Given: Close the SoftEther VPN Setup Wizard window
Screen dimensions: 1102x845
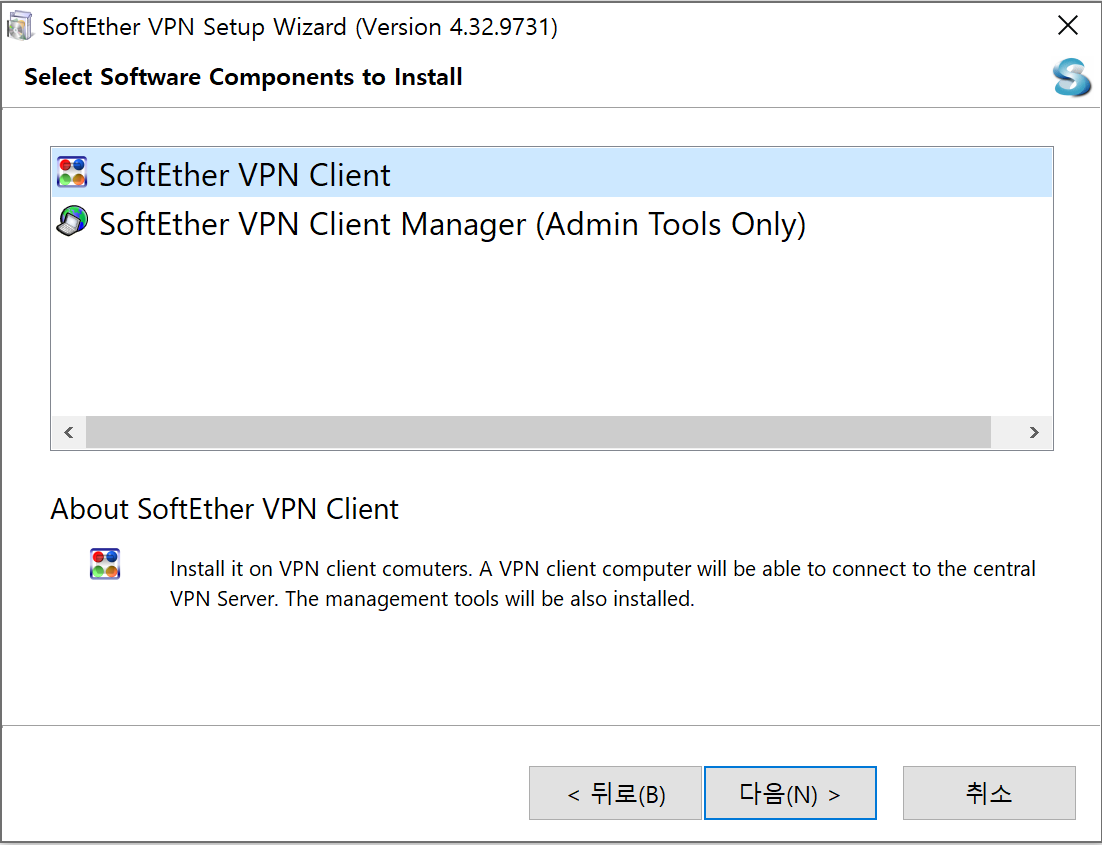Looking at the screenshot, I should coord(1068,25).
